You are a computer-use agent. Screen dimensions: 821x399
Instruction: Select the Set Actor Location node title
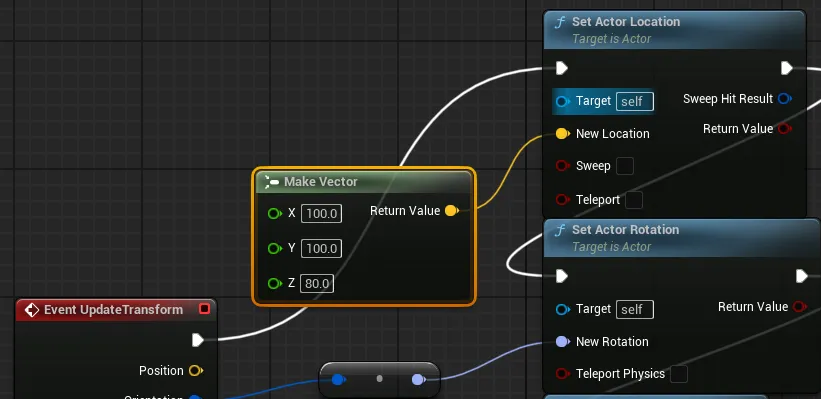(x=626, y=21)
